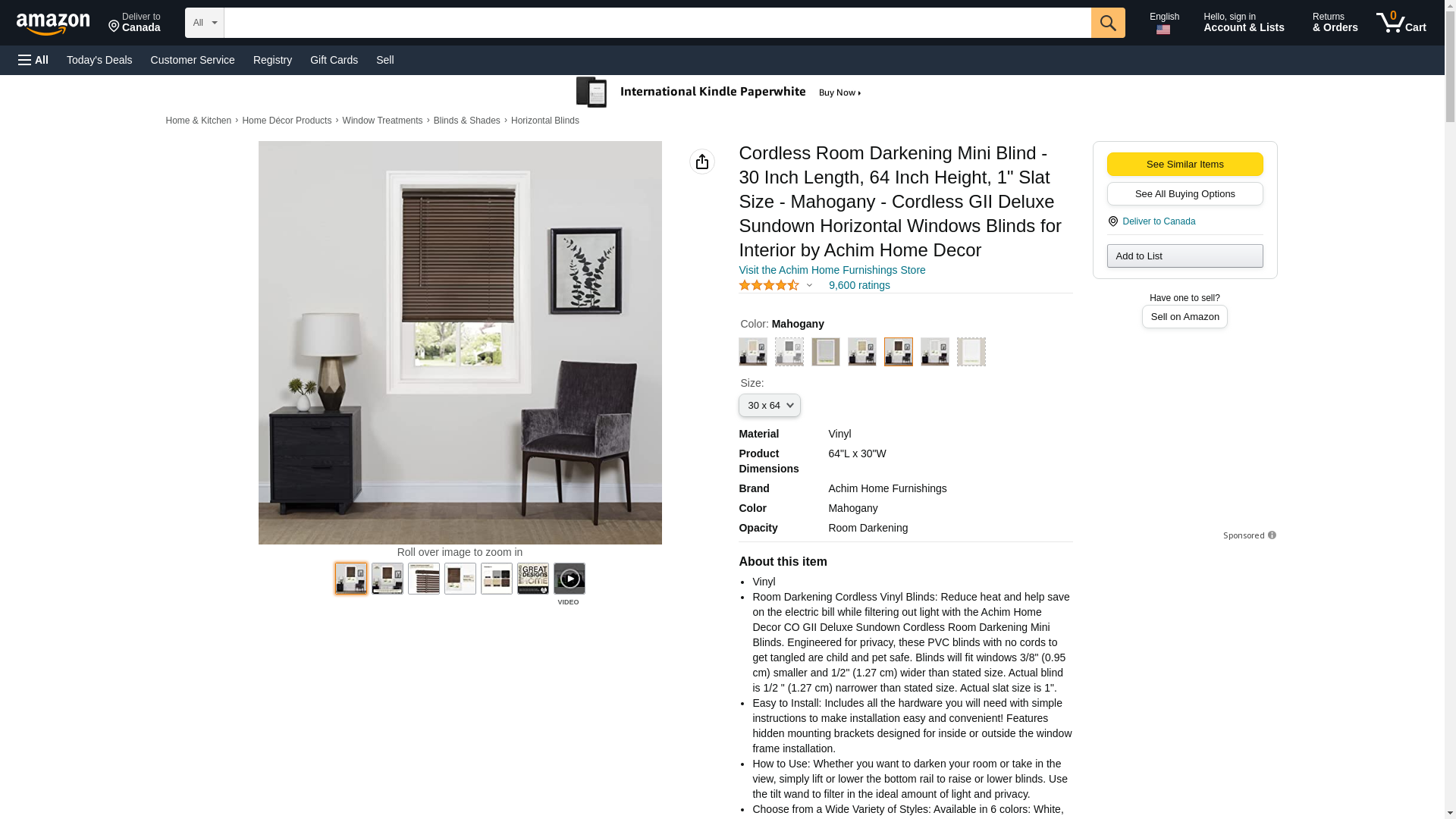
Task: Expand the star rating popover chevron
Action: pos(809,286)
